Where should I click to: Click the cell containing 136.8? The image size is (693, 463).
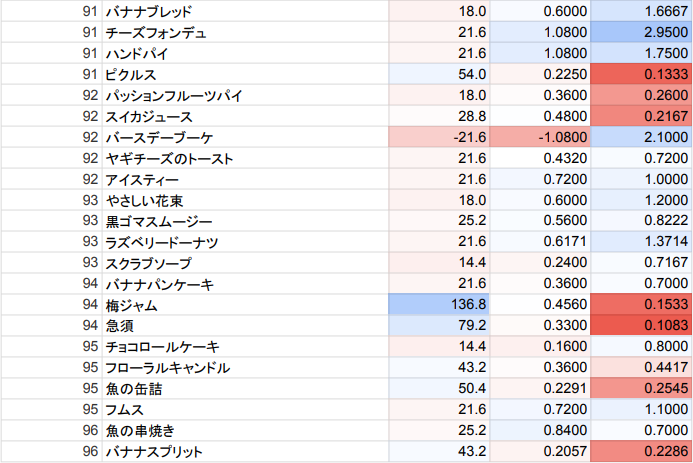[x=440, y=305]
